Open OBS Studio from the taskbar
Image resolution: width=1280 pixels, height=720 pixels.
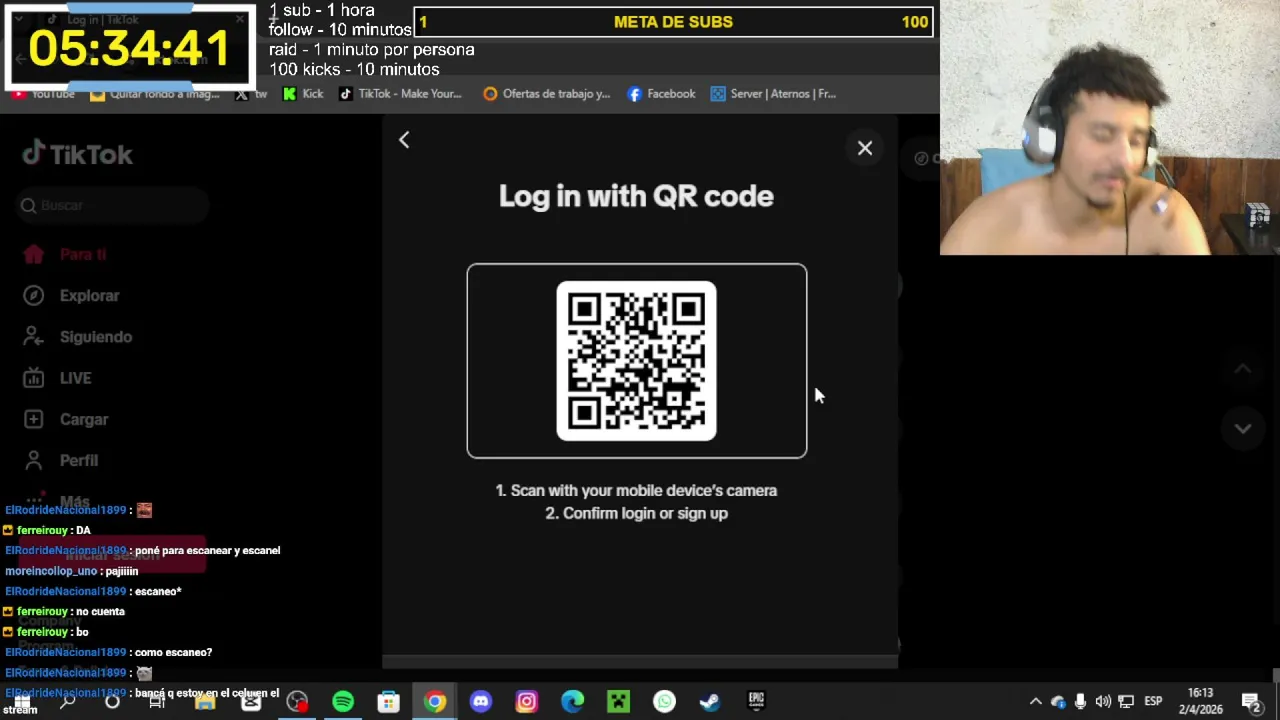point(297,702)
